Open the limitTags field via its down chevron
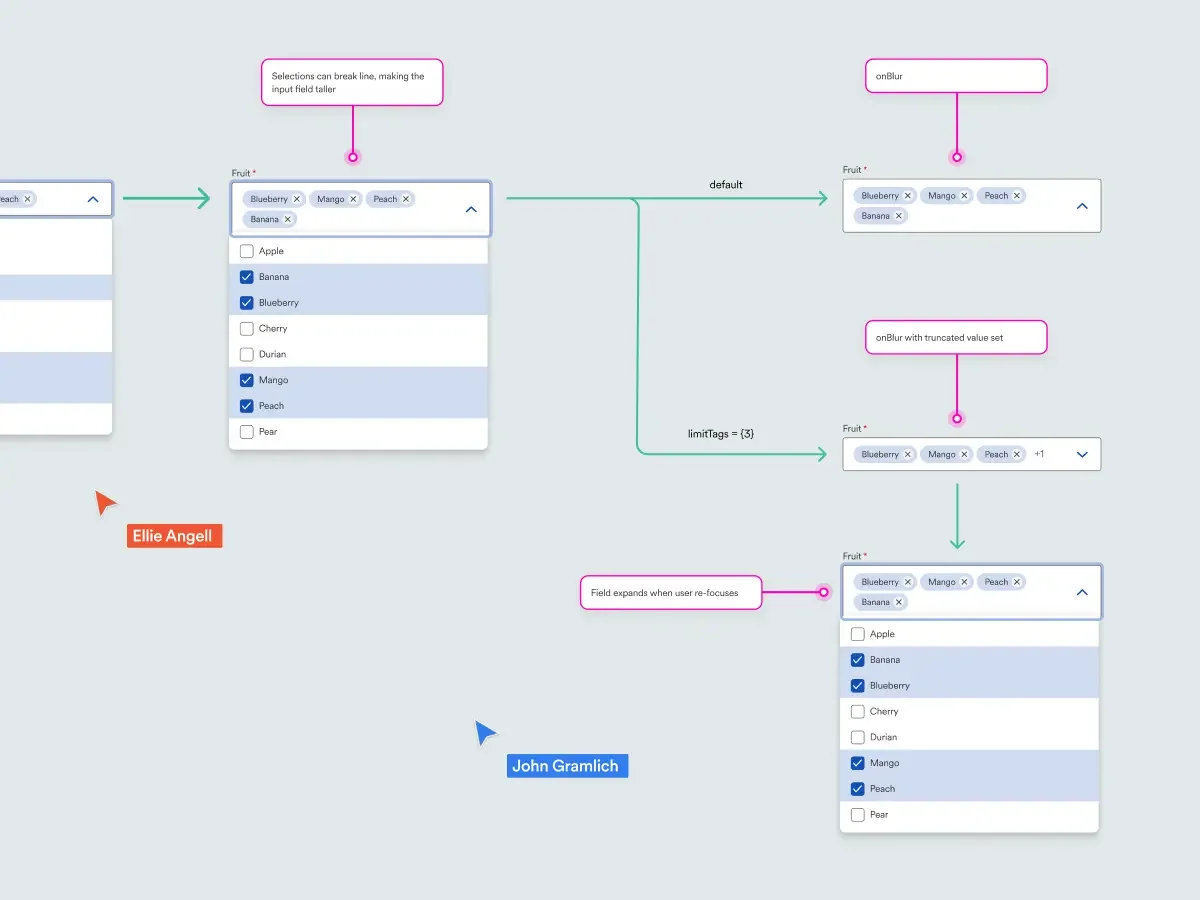This screenshot has width=1200, height=900. click(x=1081, y=454)
